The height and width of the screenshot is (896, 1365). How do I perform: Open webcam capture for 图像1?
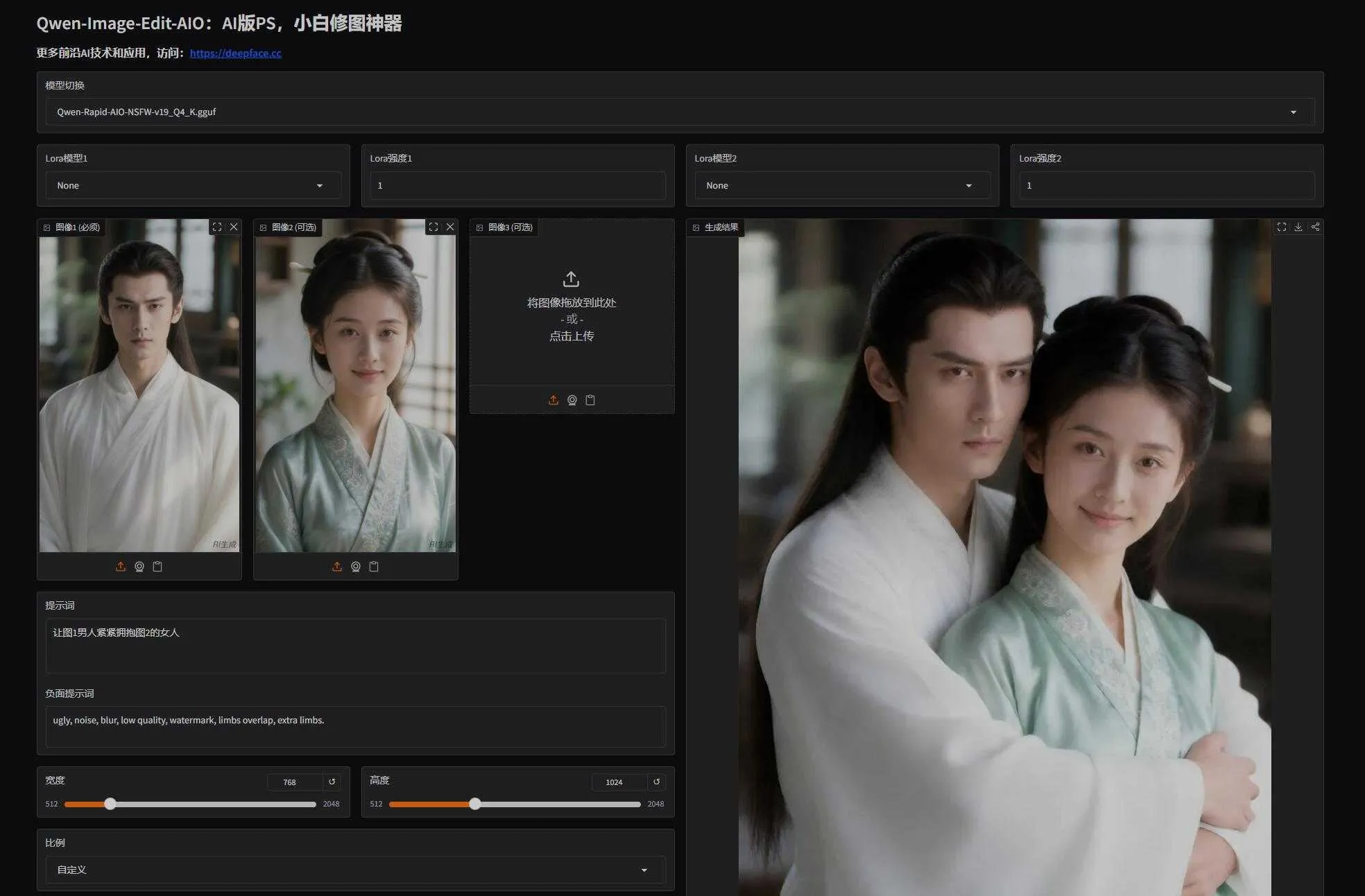click(x=139, y=566)
